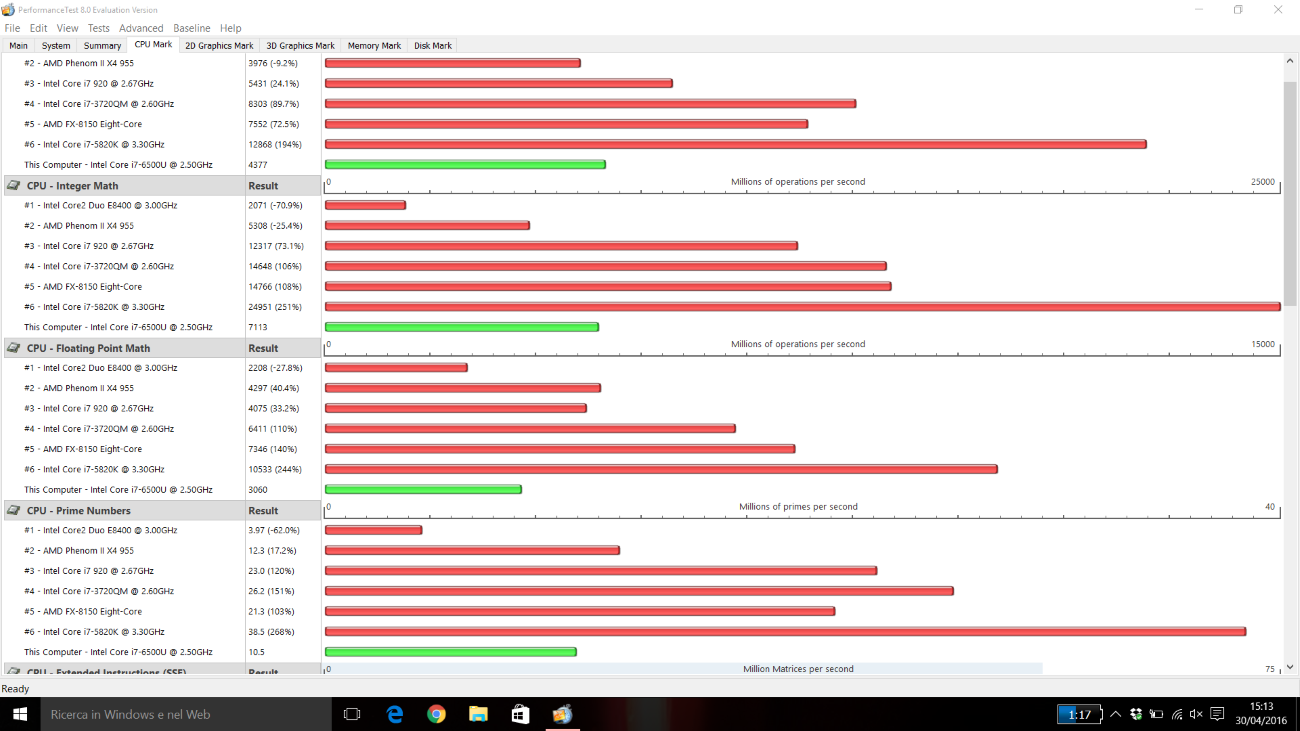Open the Baseline menu
The height and width of the screenshot is (731, 1300).
coord(192,28)
